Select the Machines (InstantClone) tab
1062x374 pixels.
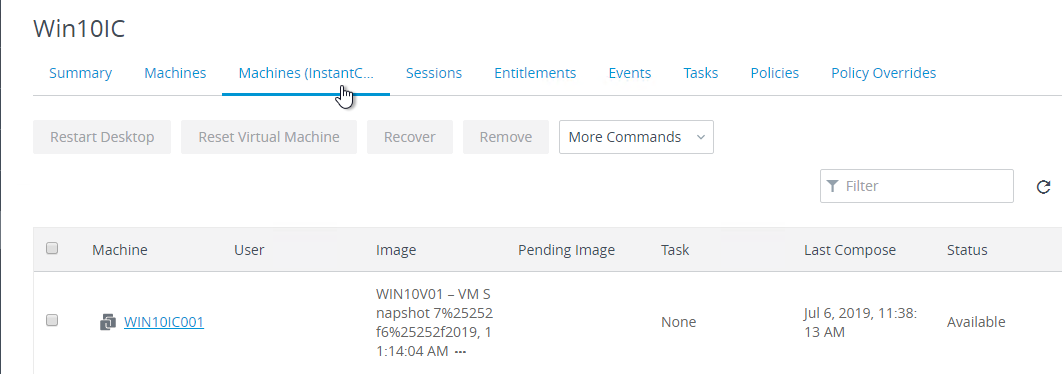coord(306,73)
